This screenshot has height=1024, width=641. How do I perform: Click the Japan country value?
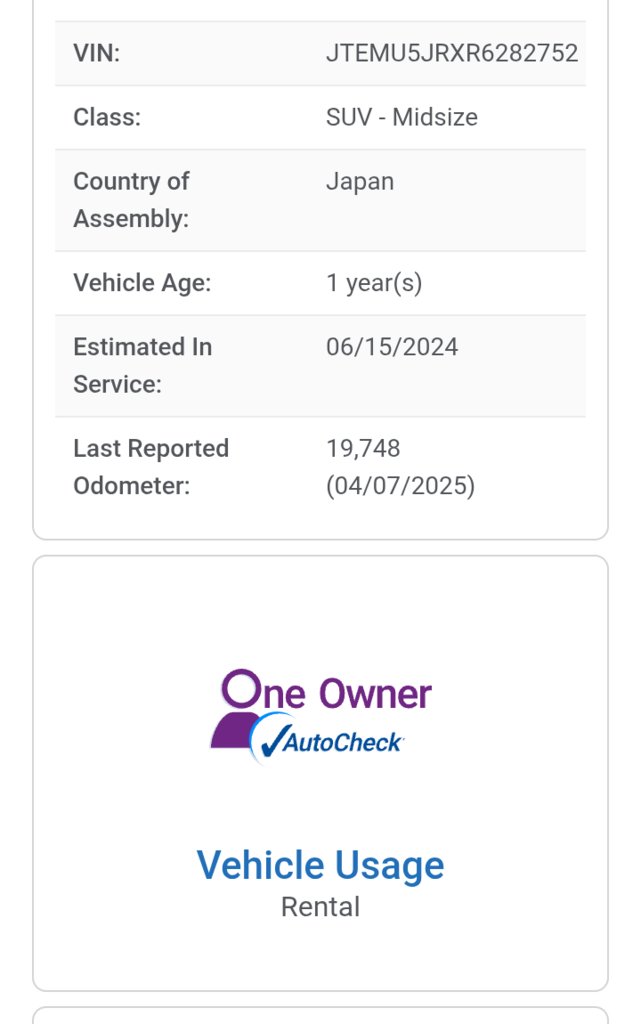pos(360,182)
